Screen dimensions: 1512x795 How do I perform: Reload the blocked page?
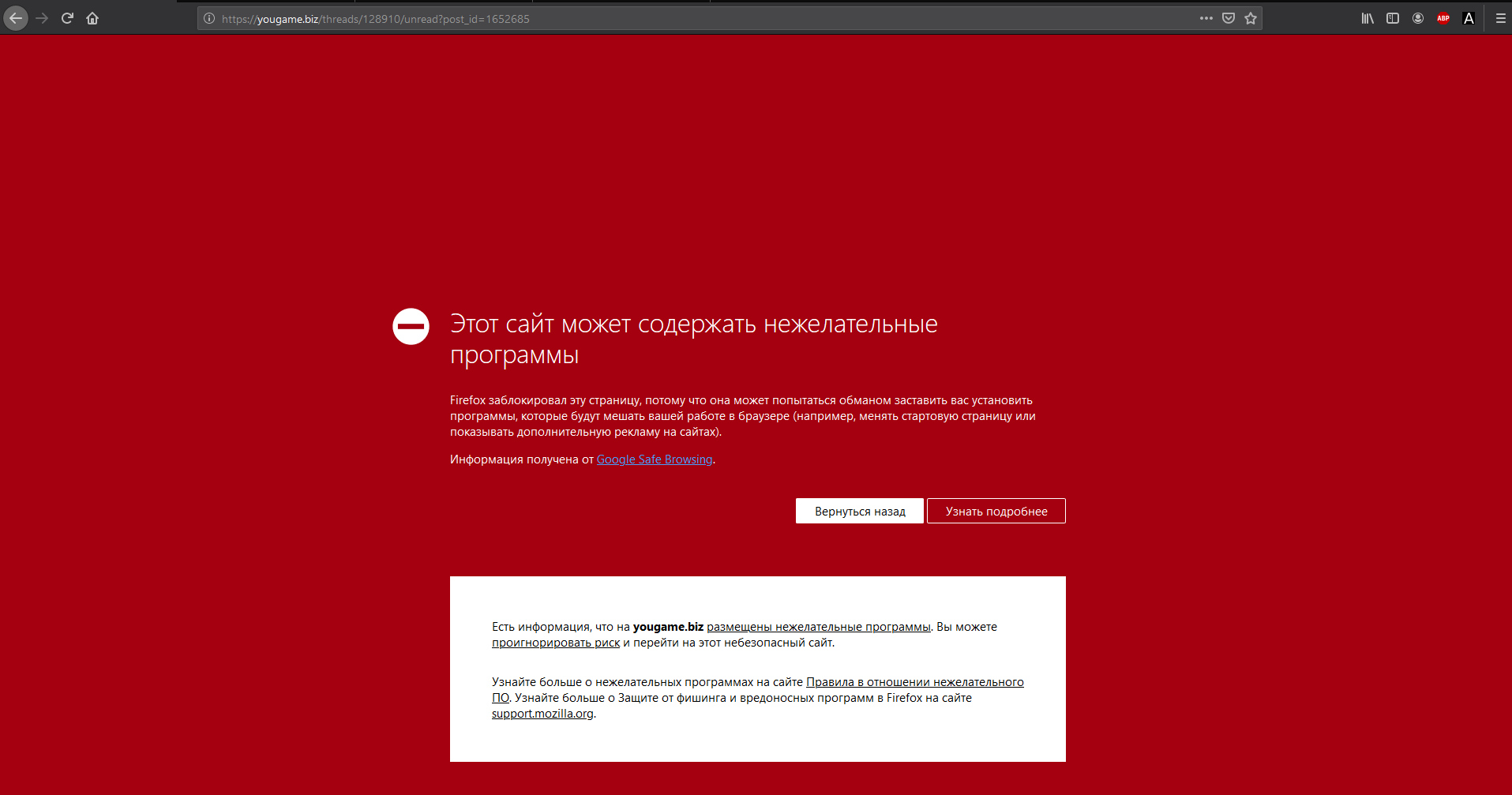(x=67, y=18)
